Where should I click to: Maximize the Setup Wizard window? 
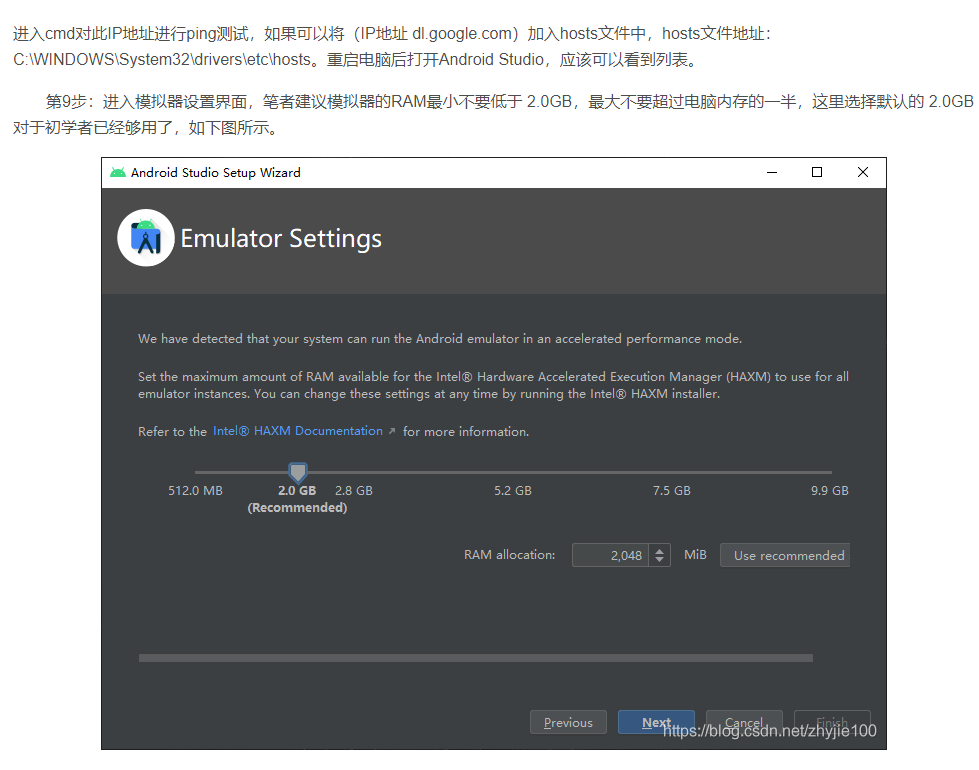[817, 172]
